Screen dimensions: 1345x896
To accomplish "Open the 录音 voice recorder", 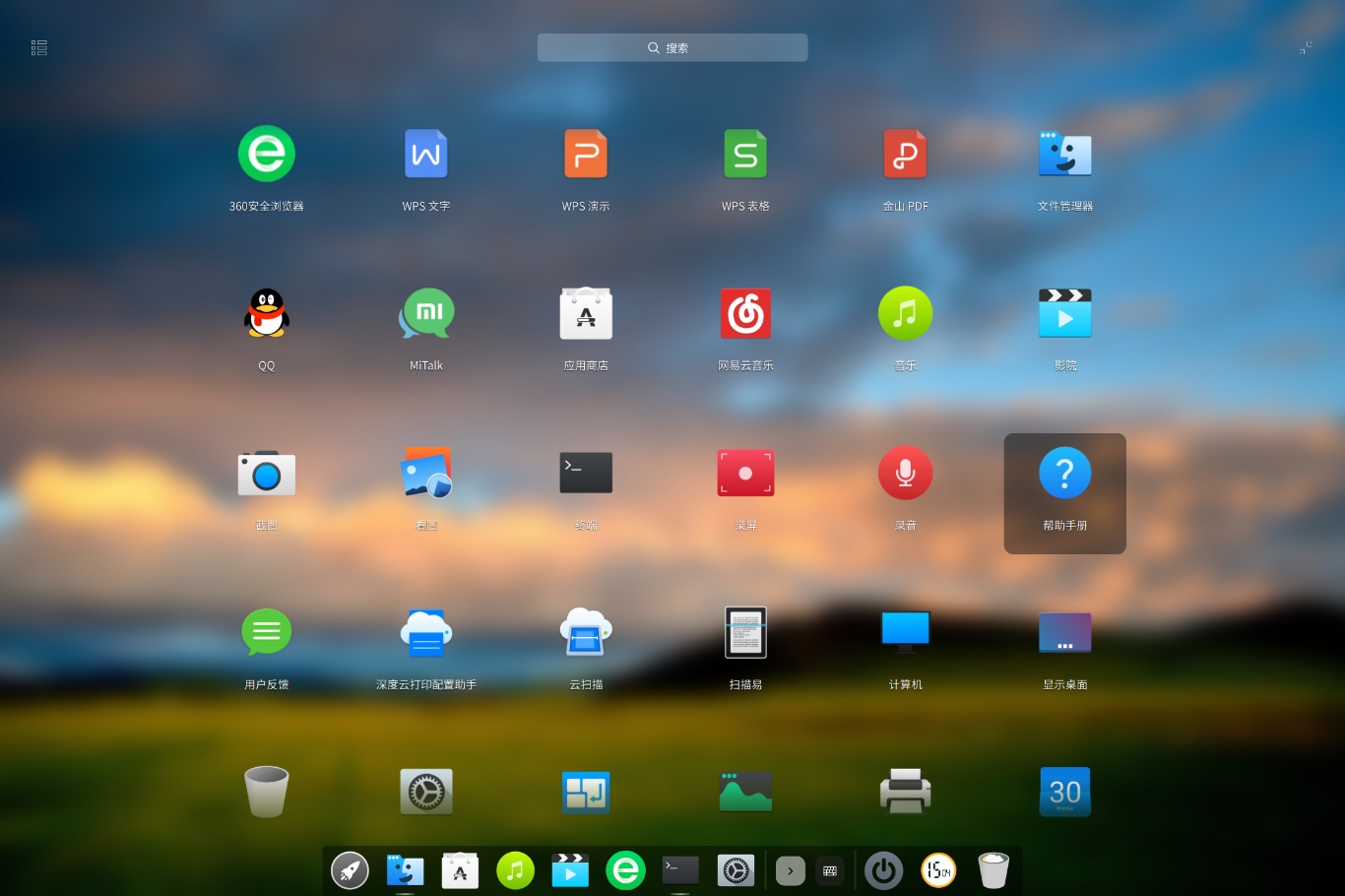I will point(905,474).
